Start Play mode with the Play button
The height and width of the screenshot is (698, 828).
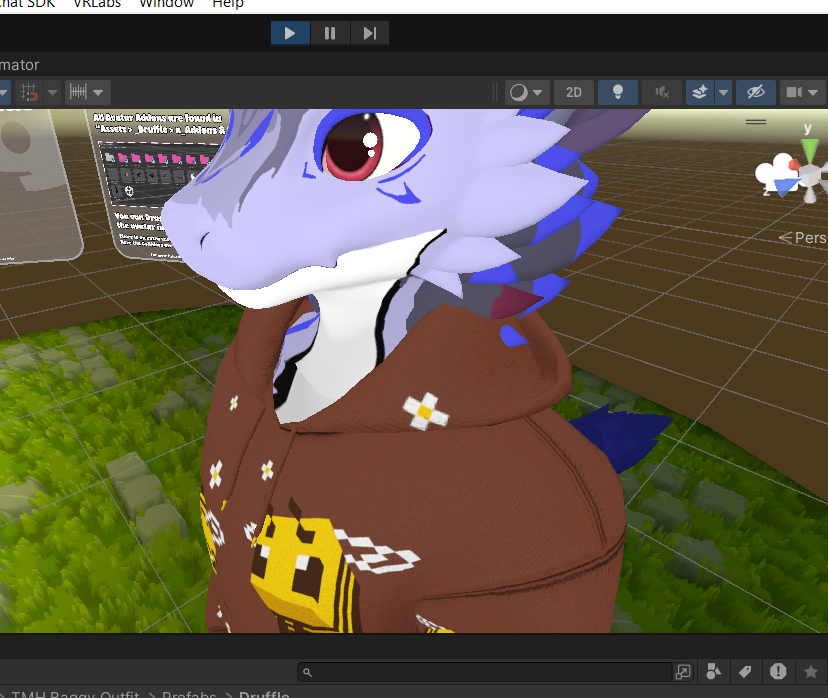coord(290,33)
